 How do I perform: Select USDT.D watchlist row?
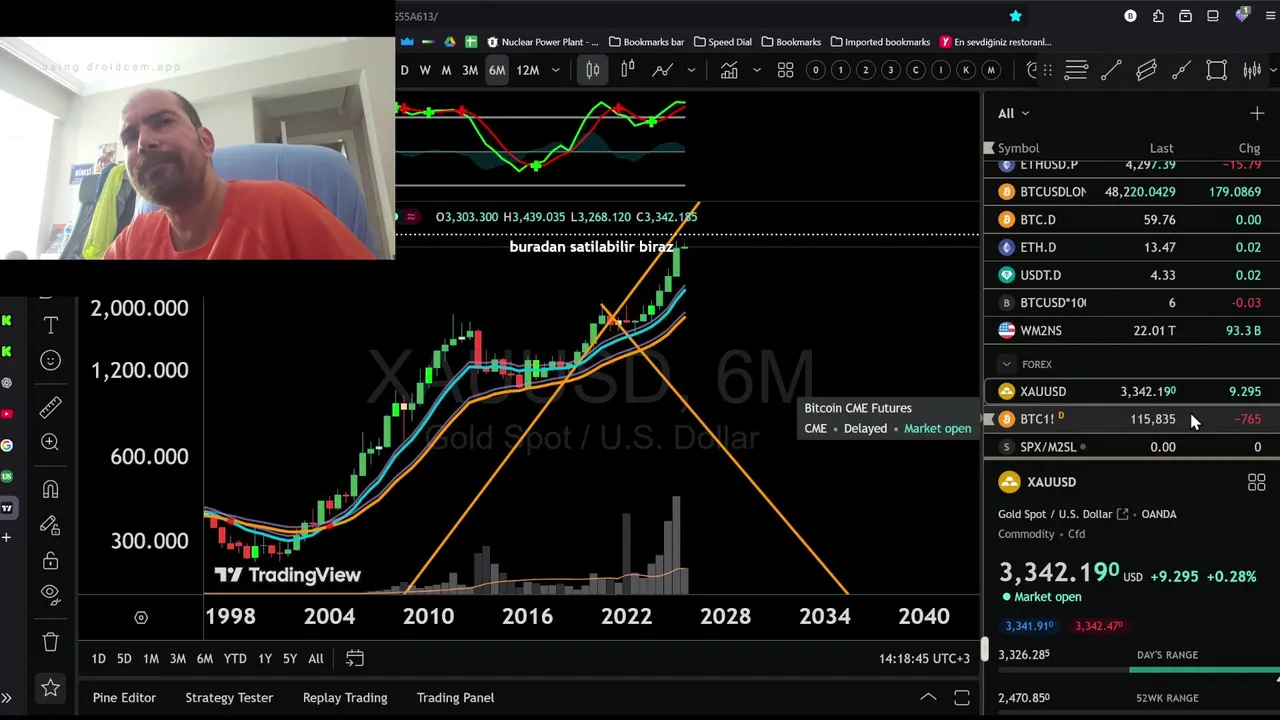[1132, 275]
